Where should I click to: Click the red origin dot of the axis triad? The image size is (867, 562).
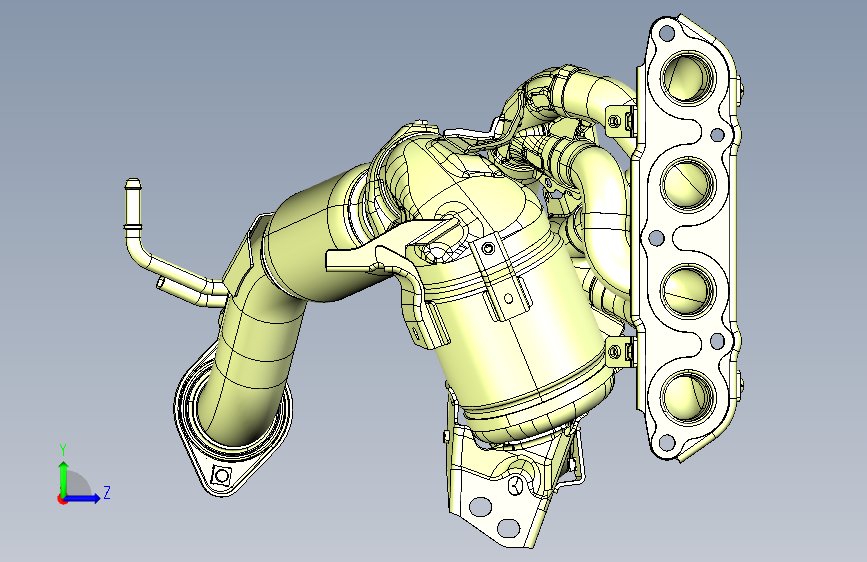click(62, 499)
